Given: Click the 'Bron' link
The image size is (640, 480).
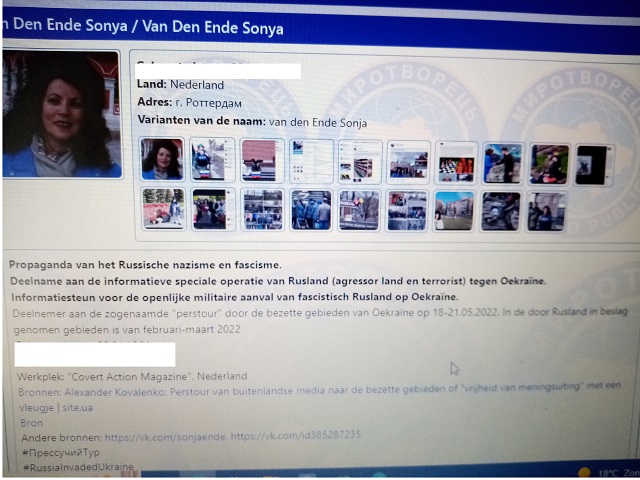Looking at the screenshot, I should pos(31,423).
